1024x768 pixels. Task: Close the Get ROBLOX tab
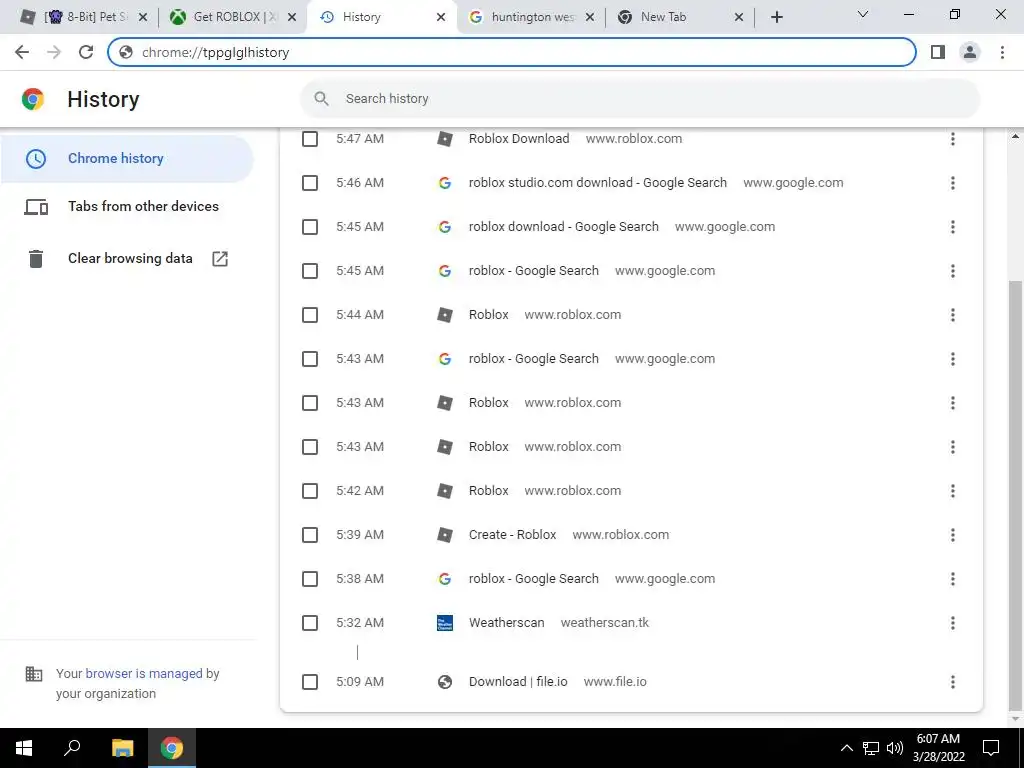[x=292, y=17]
